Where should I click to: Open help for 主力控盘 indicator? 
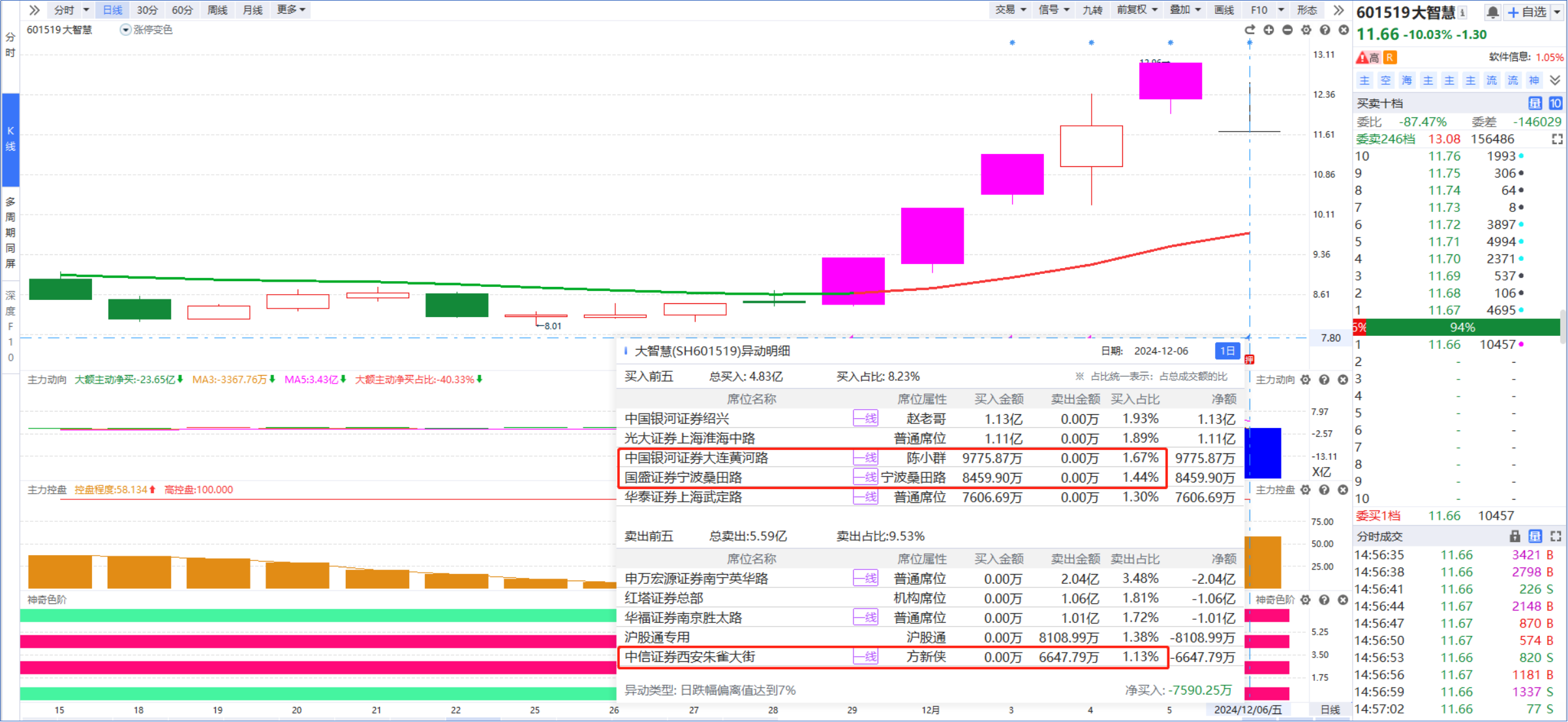click(x=1324, y=490)
